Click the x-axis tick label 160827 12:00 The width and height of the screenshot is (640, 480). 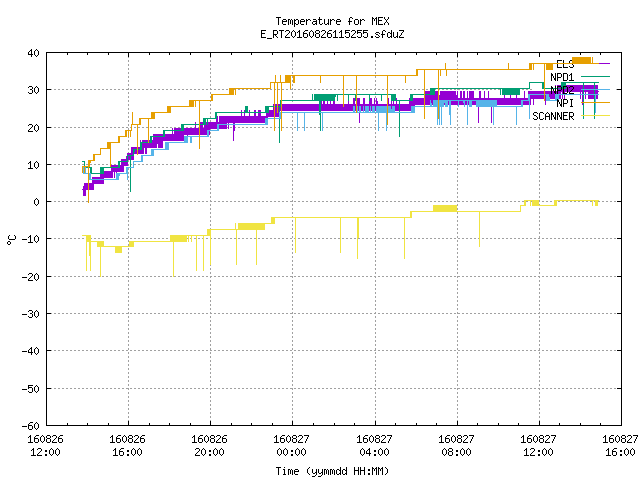click(x=538, y=446)
